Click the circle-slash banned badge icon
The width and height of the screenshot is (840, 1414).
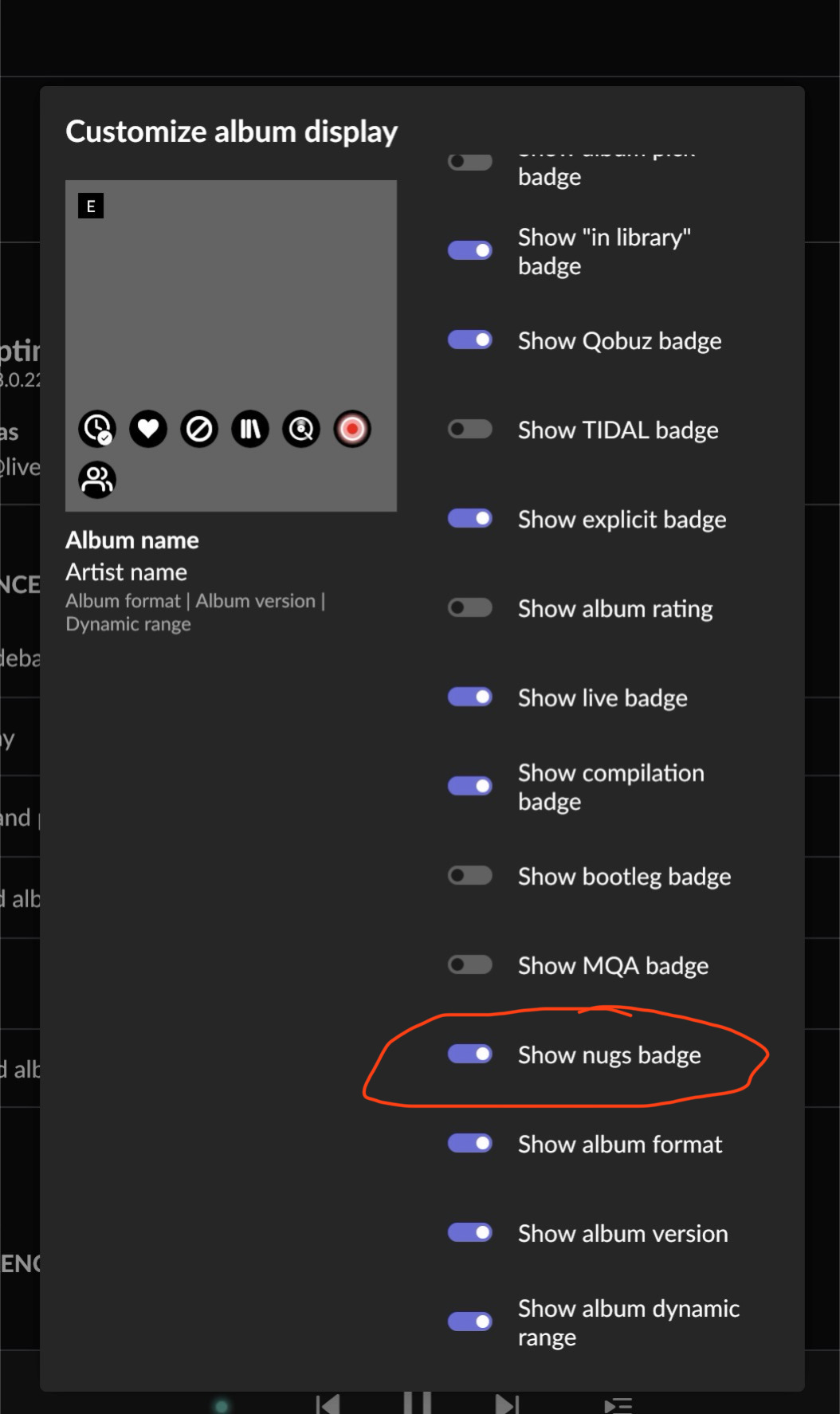coord(199,429)
